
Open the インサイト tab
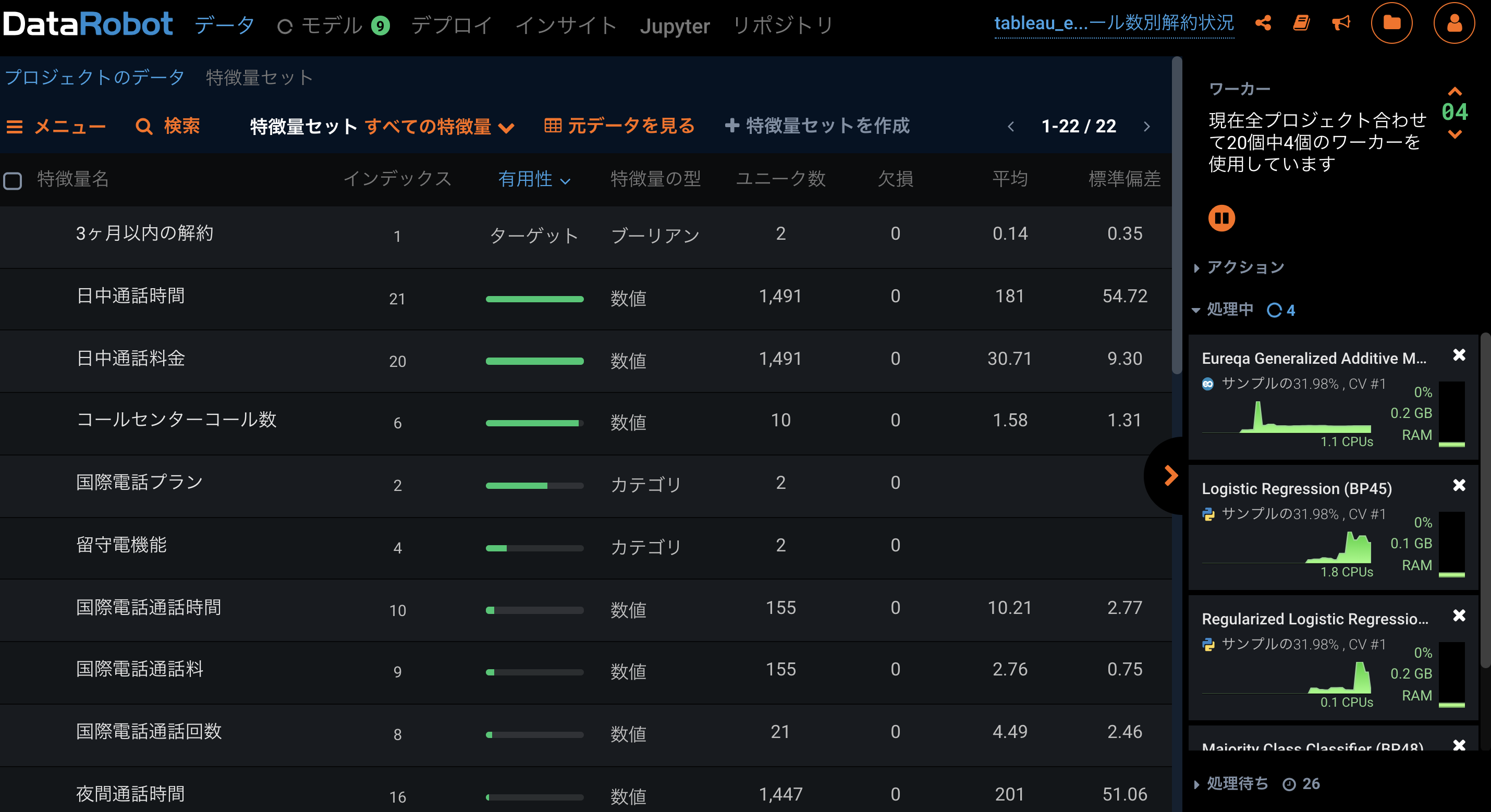pyautogui.click(x=566, y=26)
